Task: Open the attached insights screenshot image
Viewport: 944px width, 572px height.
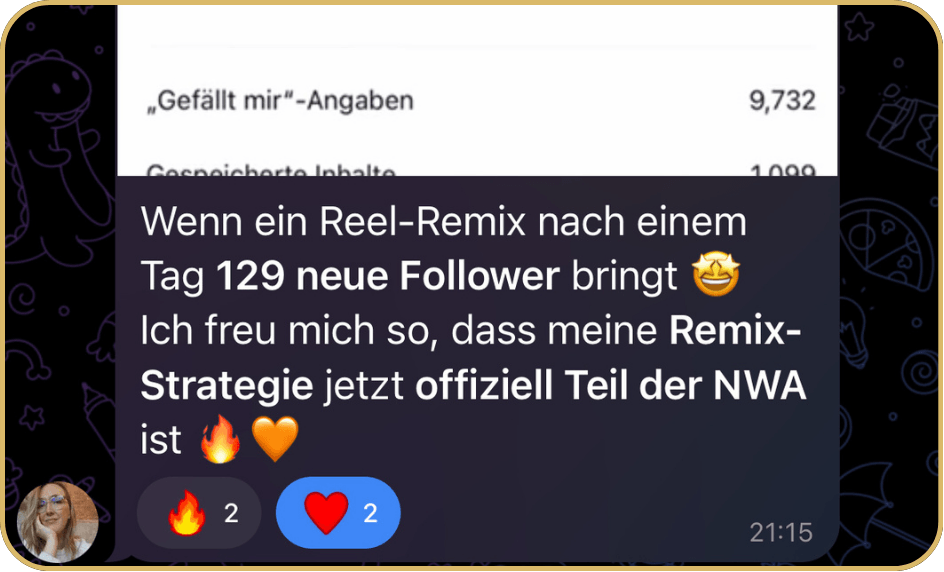Action: click(477, 90)
